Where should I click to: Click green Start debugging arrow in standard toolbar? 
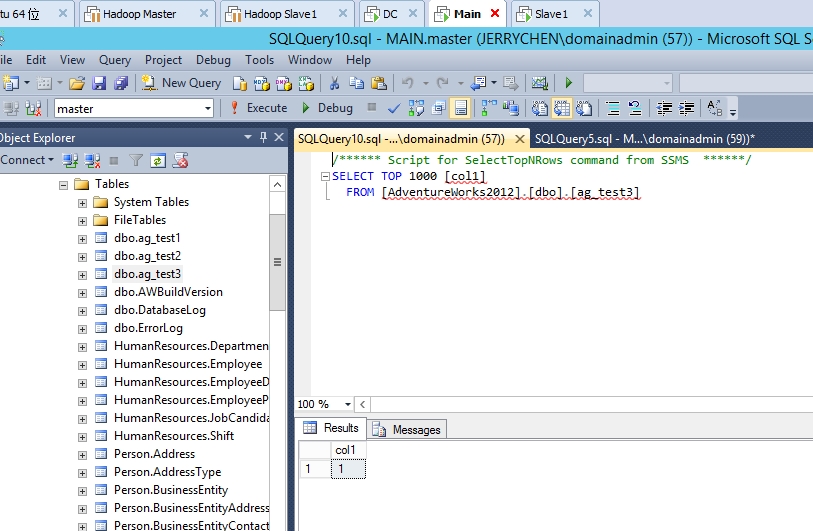click(568, 83)
